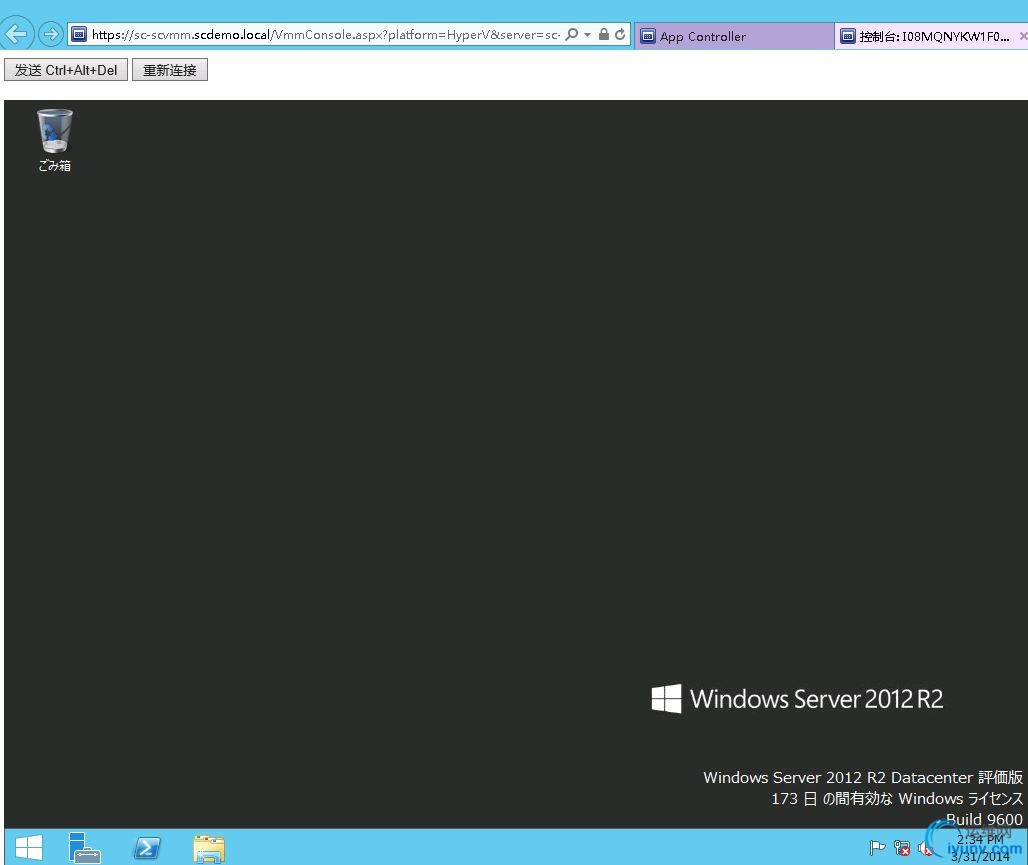Launch PowerShell from the taskbar
This screenshot has height=865, width=1028.
[x=147, y=848]
